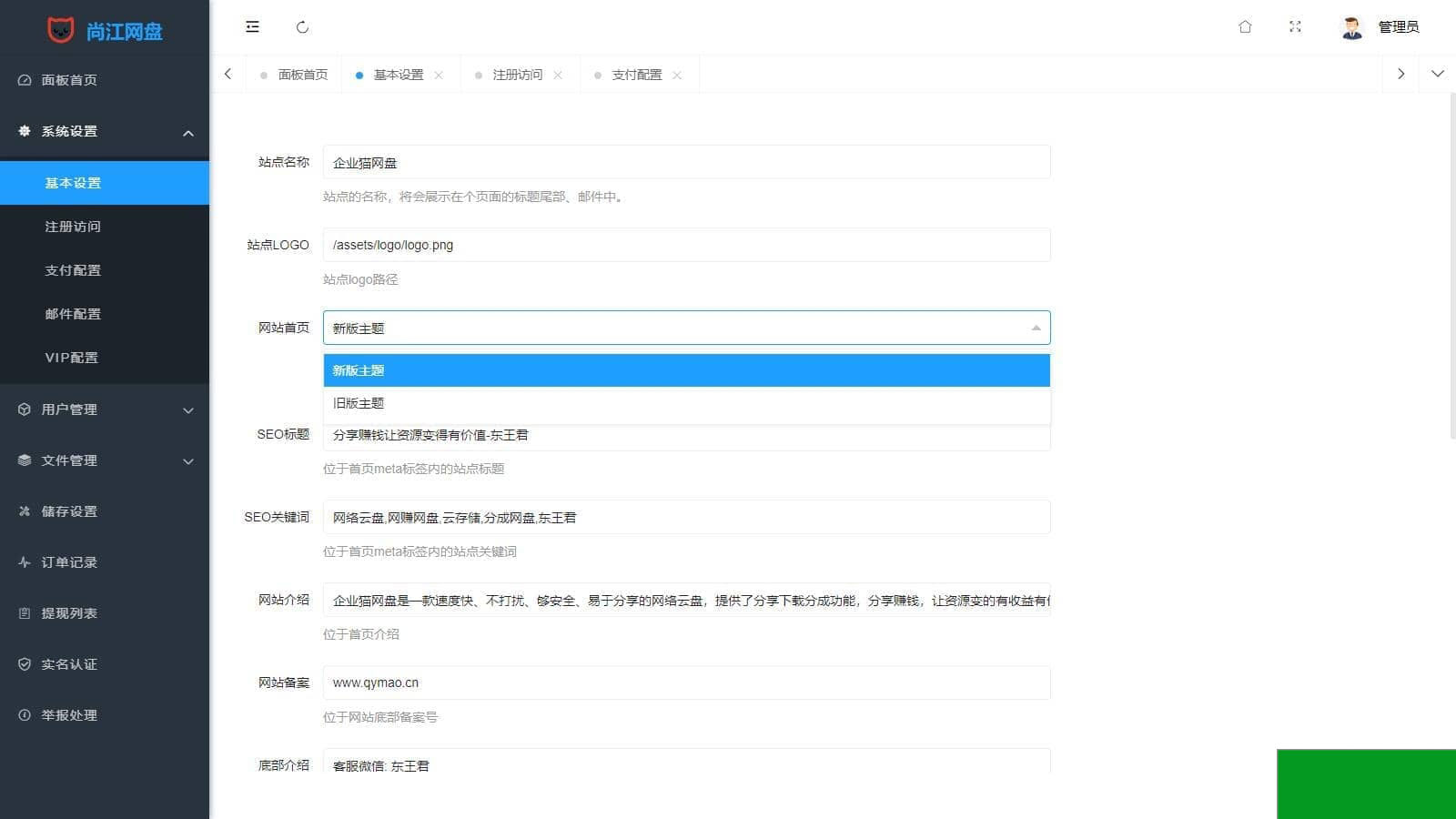Collapse the 系统设置 menu chevron

(x=188, y=133)
